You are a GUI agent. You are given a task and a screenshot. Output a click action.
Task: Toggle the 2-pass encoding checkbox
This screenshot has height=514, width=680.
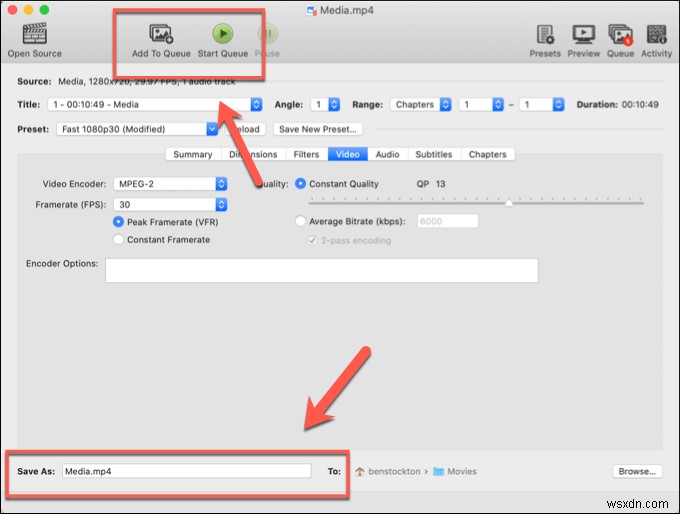pos(312,241)
